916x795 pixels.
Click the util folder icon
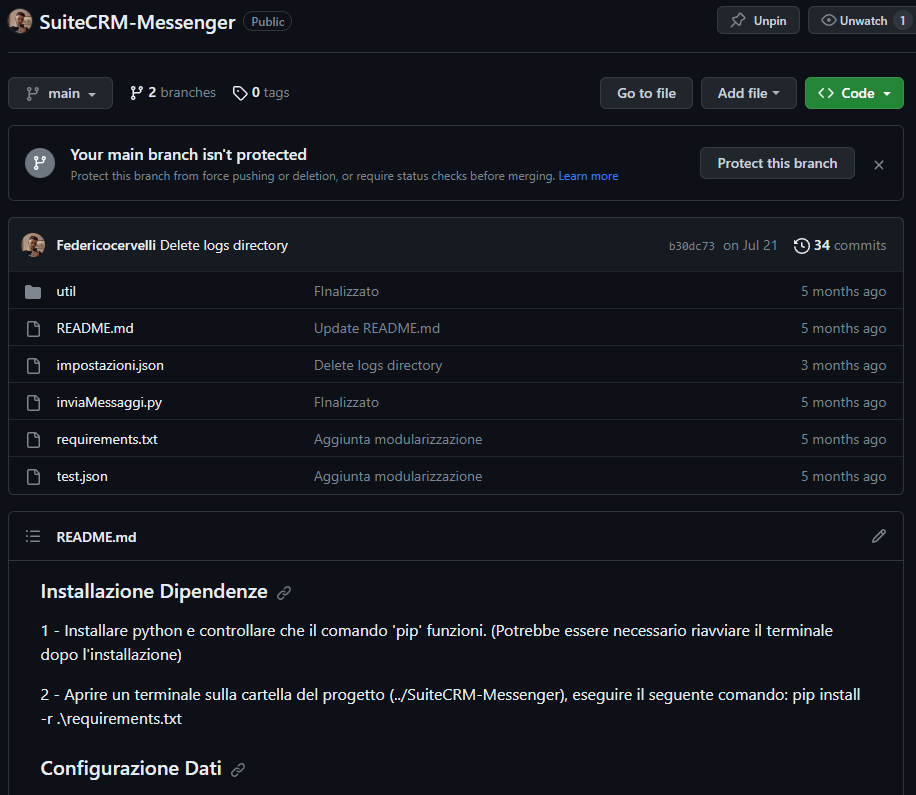click(33, 291)
